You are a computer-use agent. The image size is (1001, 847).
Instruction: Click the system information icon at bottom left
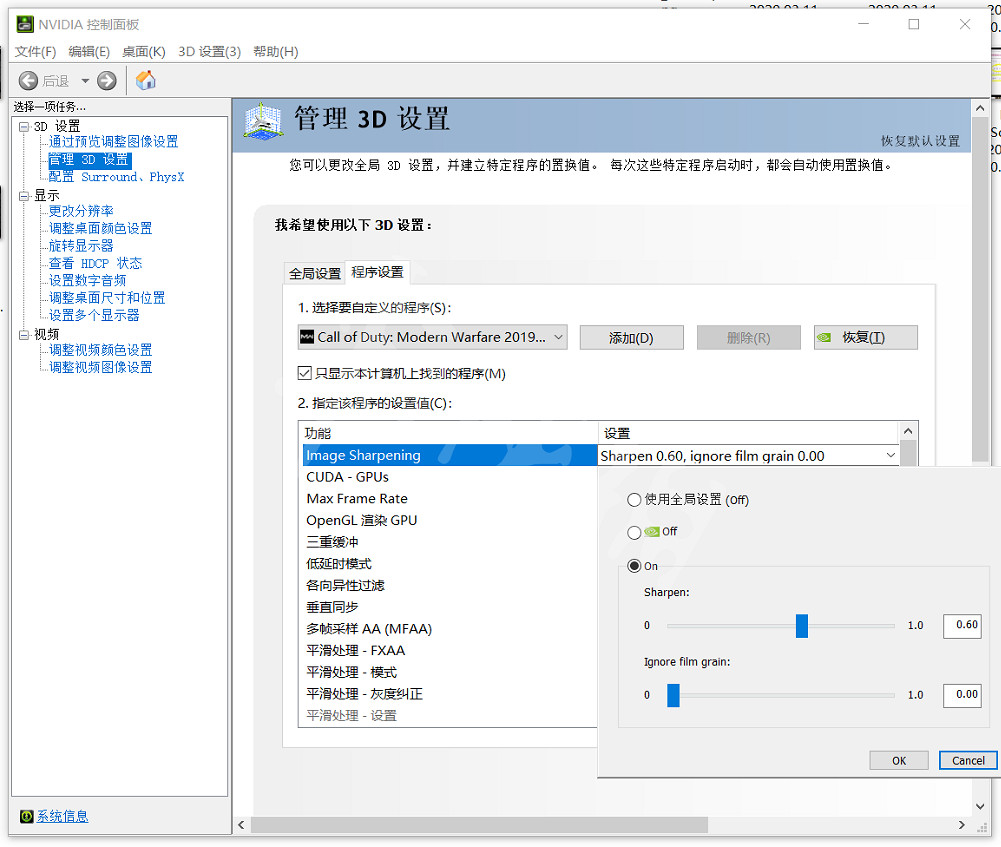click(26, 816)
